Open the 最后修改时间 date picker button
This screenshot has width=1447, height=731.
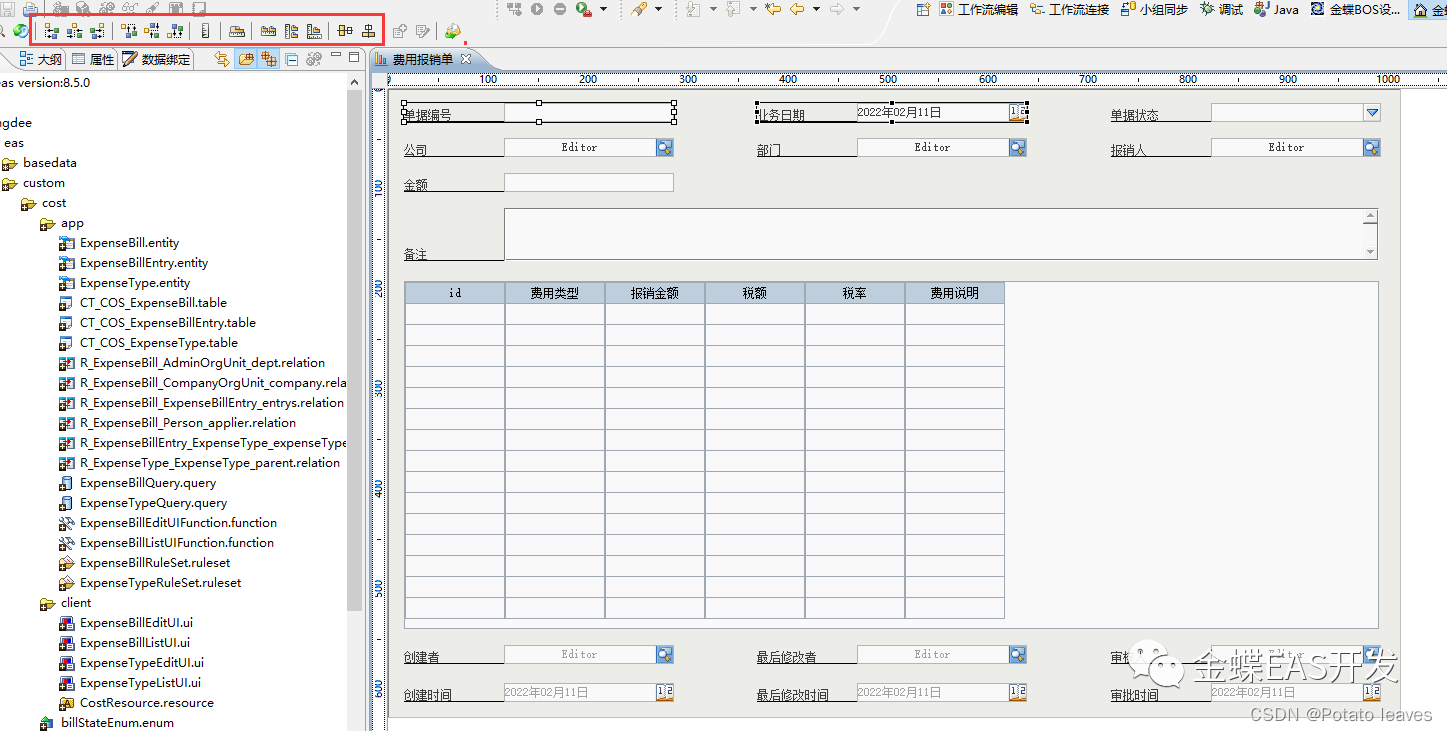pos(1018,692)
